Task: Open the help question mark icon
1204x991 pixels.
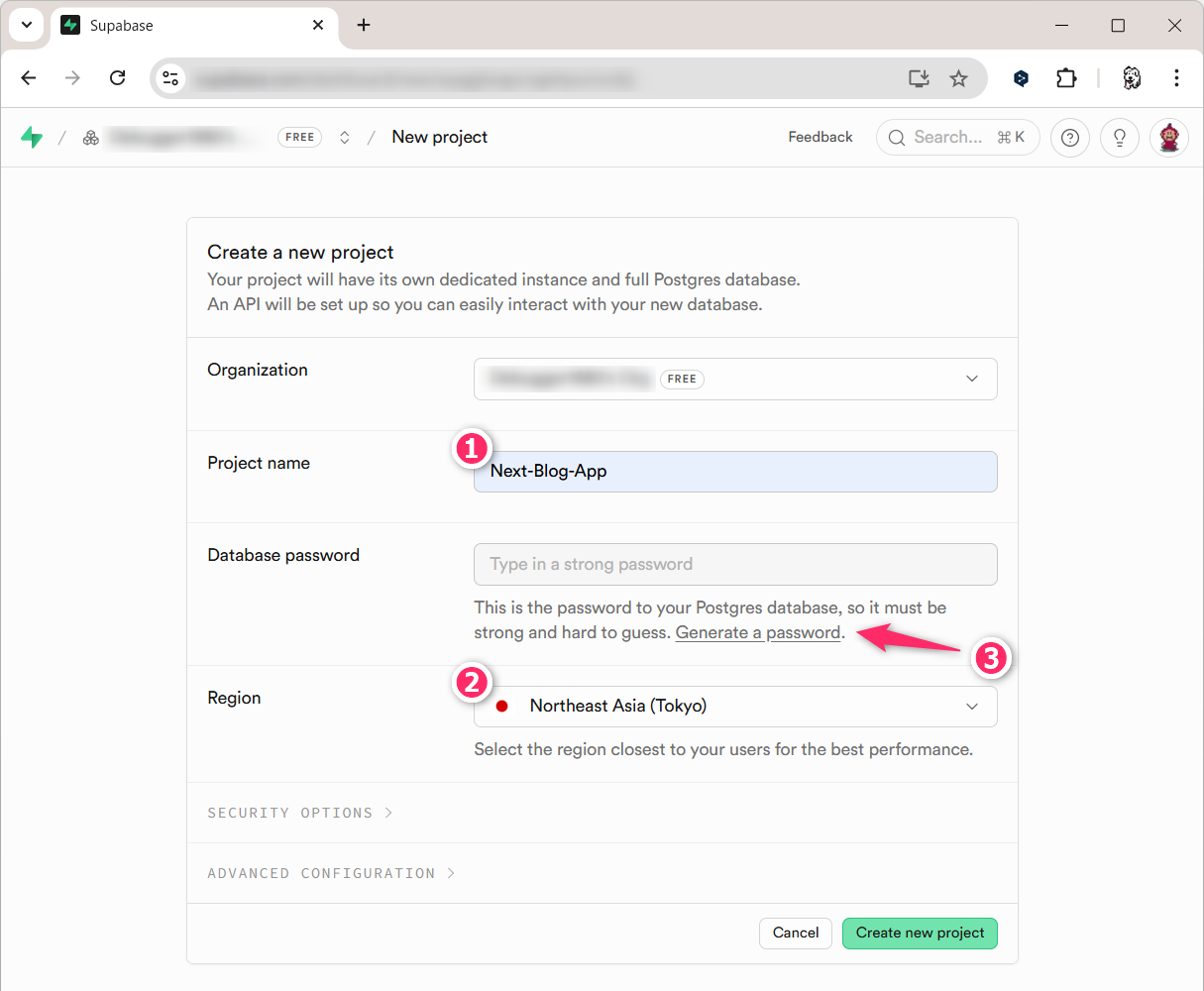Action: click(x=1069, y=138)
